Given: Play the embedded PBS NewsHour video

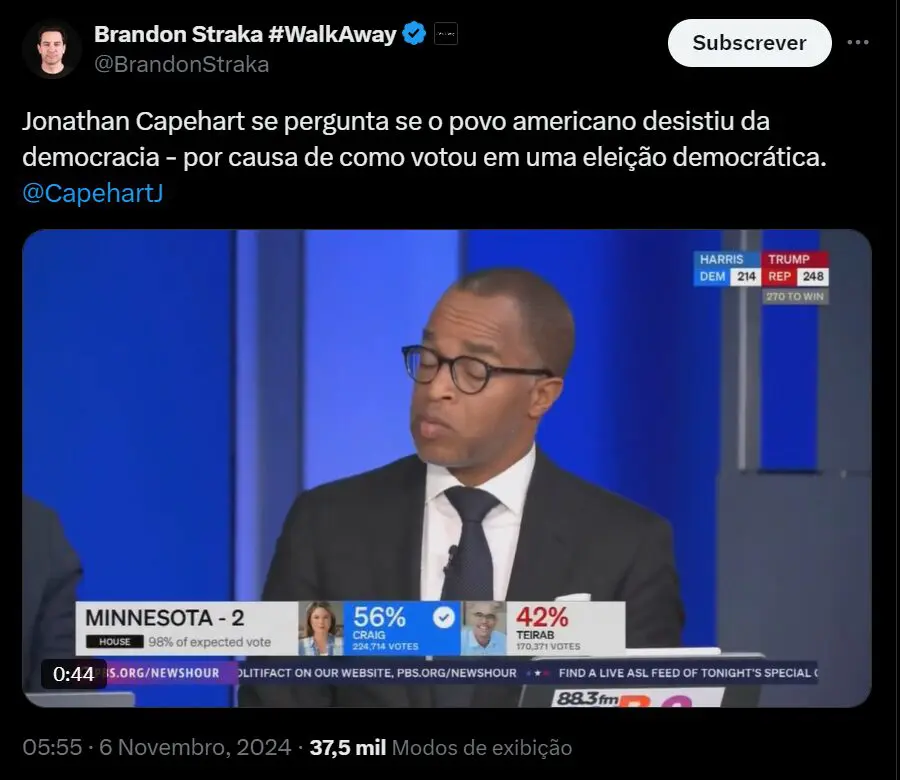Looking at the screenshot, I should tap(447, 468).
